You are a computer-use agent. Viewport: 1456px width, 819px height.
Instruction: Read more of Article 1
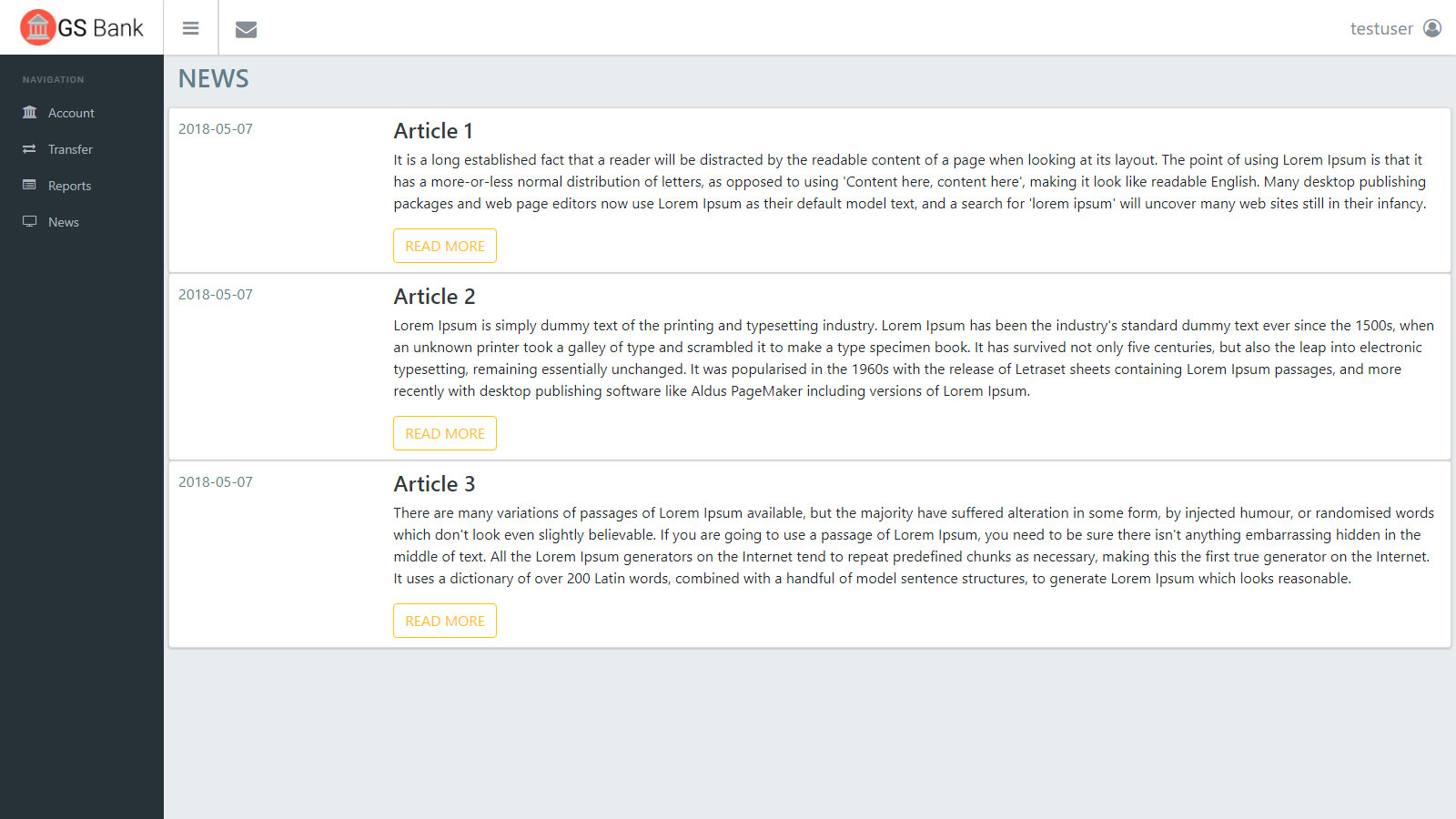444,246
